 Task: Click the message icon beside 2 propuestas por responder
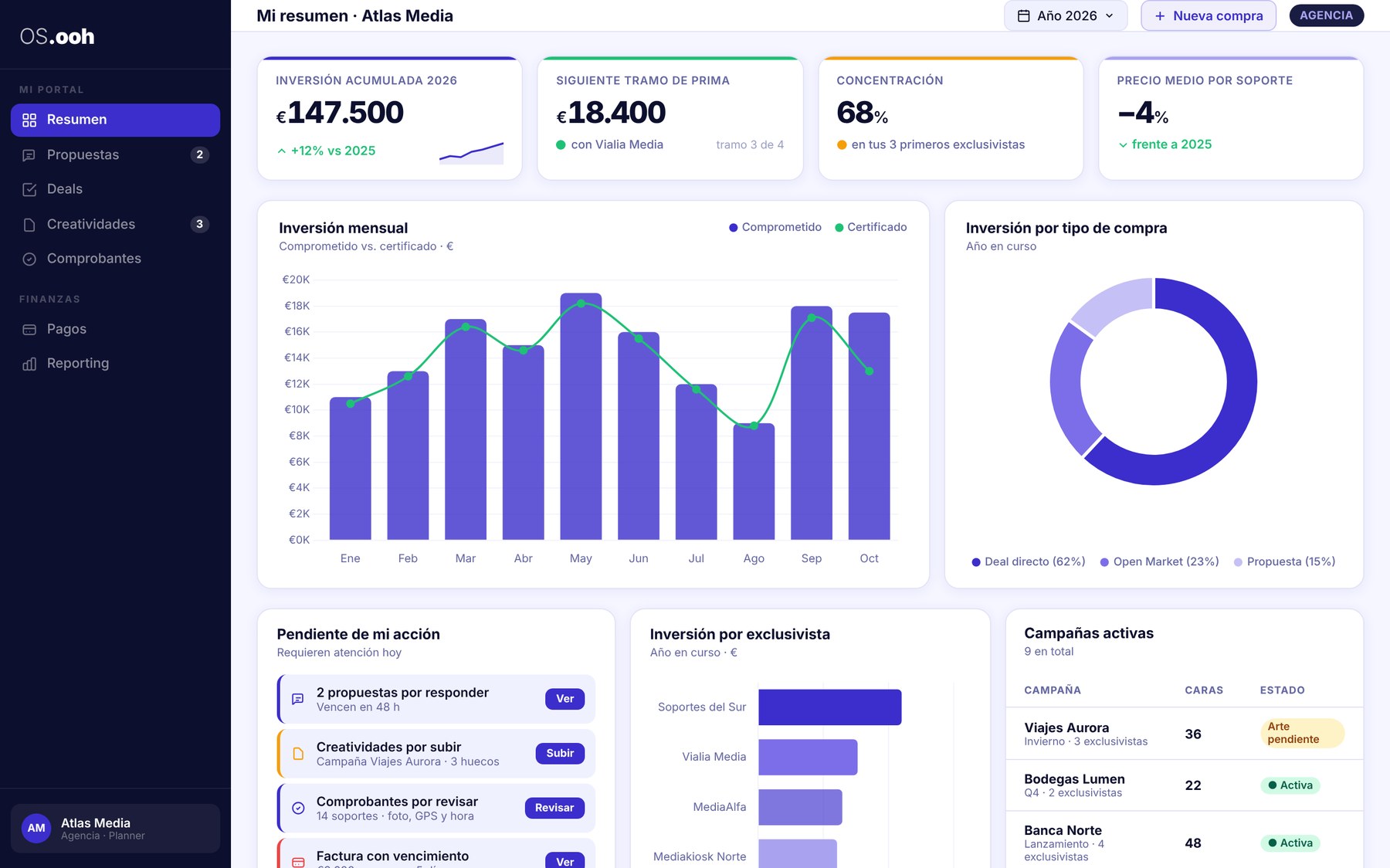(297, 699)
